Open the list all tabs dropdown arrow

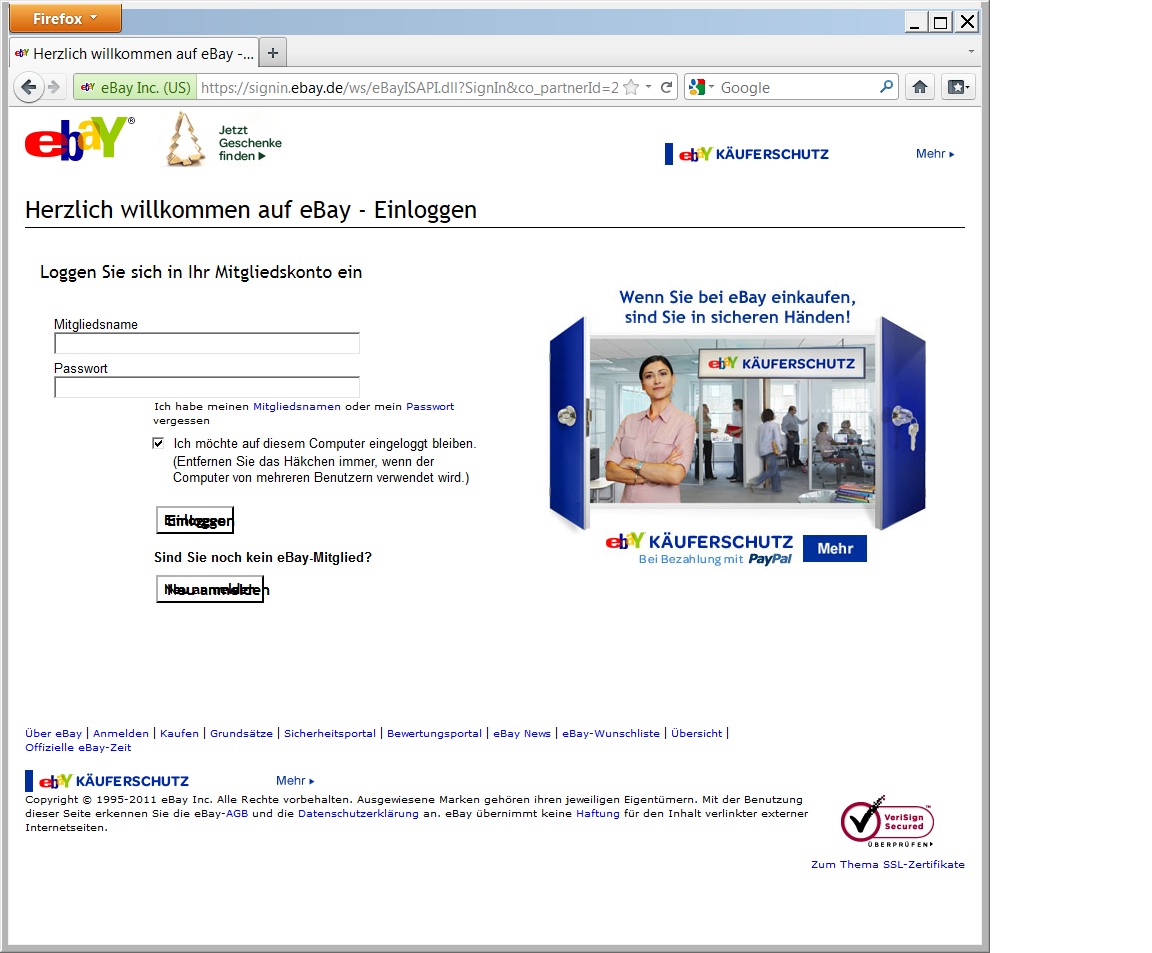(x=971, y=52)
